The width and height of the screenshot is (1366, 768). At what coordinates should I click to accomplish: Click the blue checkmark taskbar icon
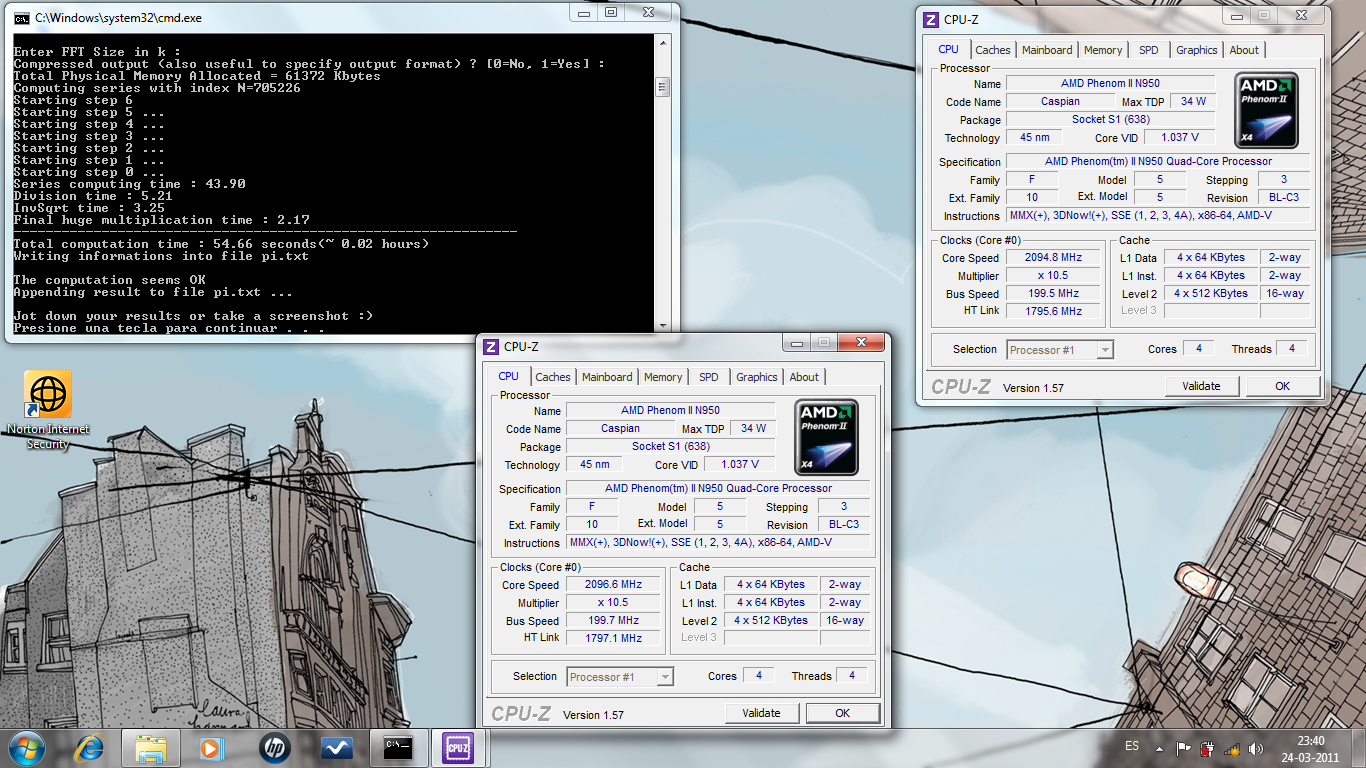[x=335, y=748]
